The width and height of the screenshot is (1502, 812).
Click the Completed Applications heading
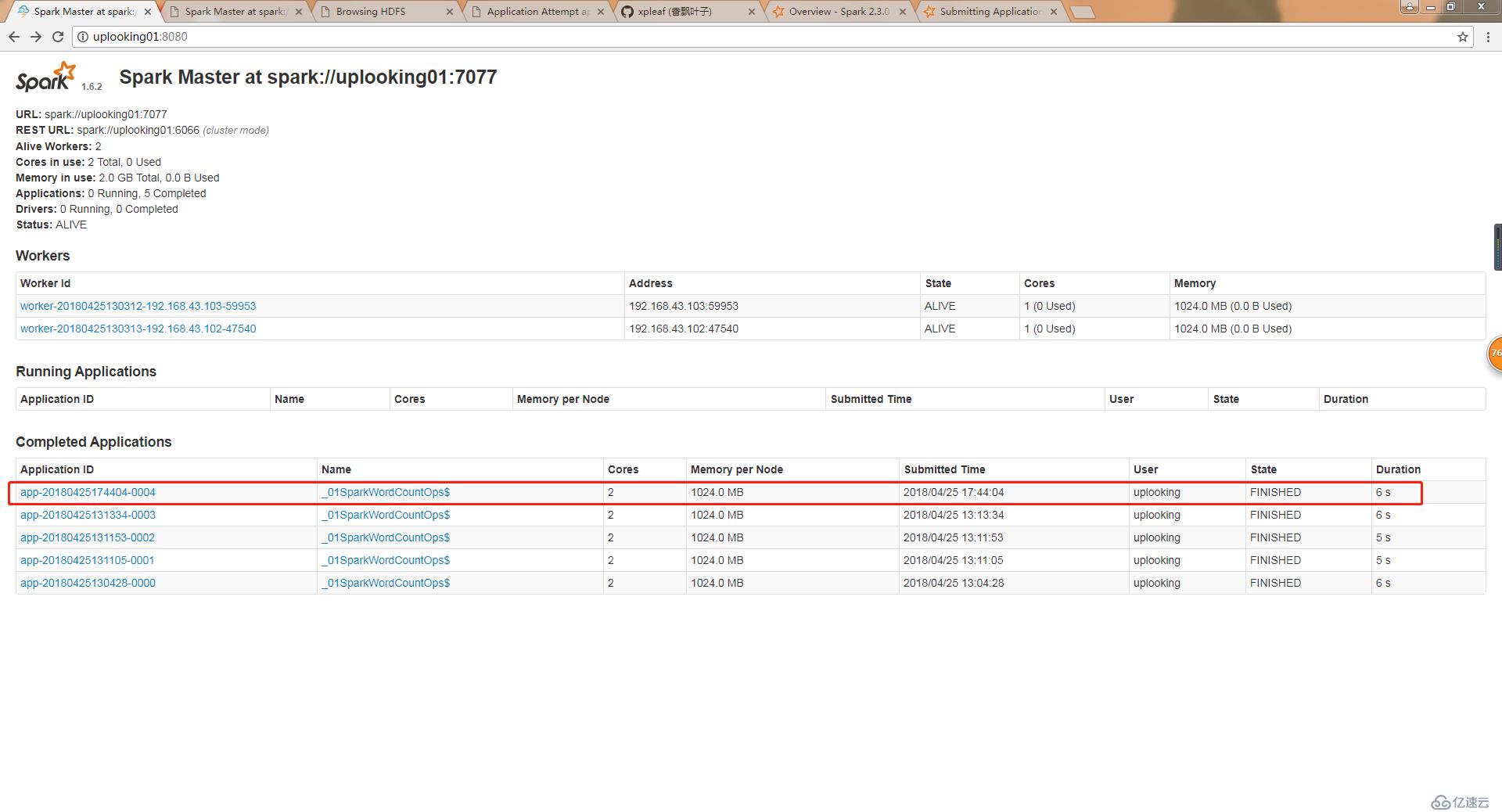93,442
